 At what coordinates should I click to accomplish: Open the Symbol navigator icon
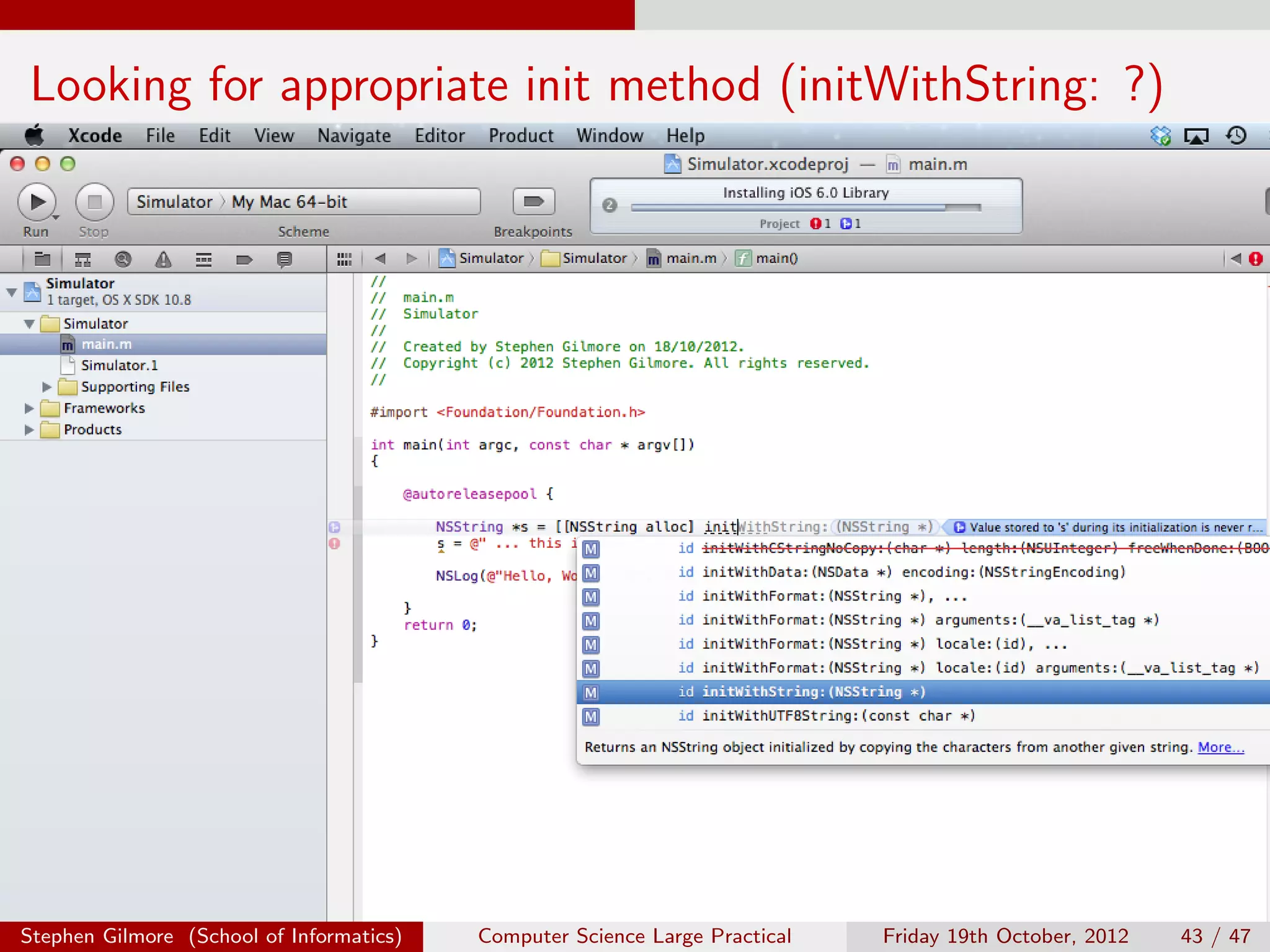(82, 259)
